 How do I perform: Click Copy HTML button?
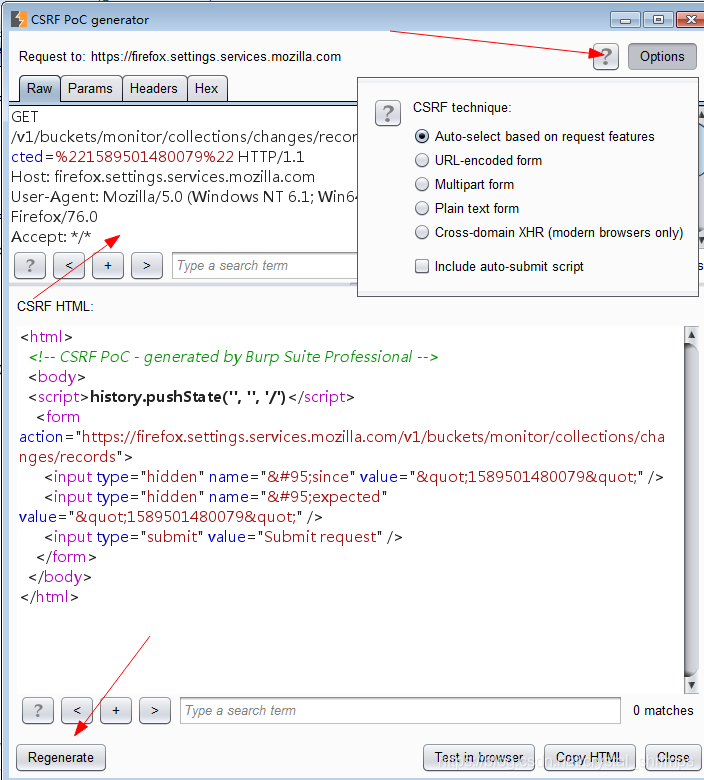590,758
